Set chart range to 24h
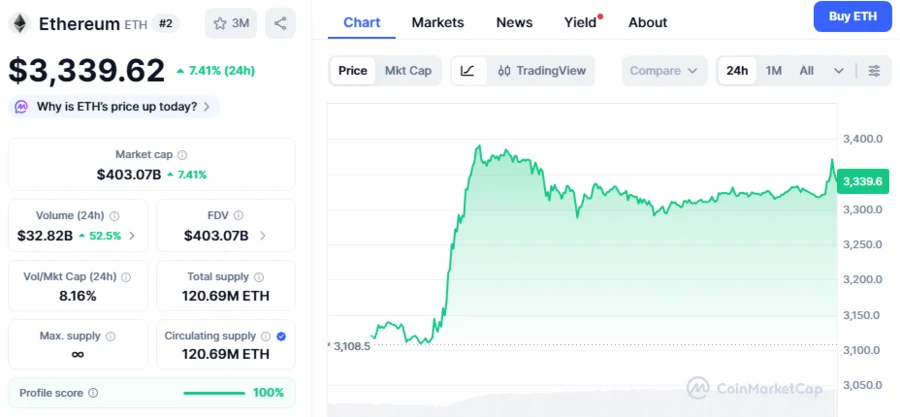 pos(737,71)
